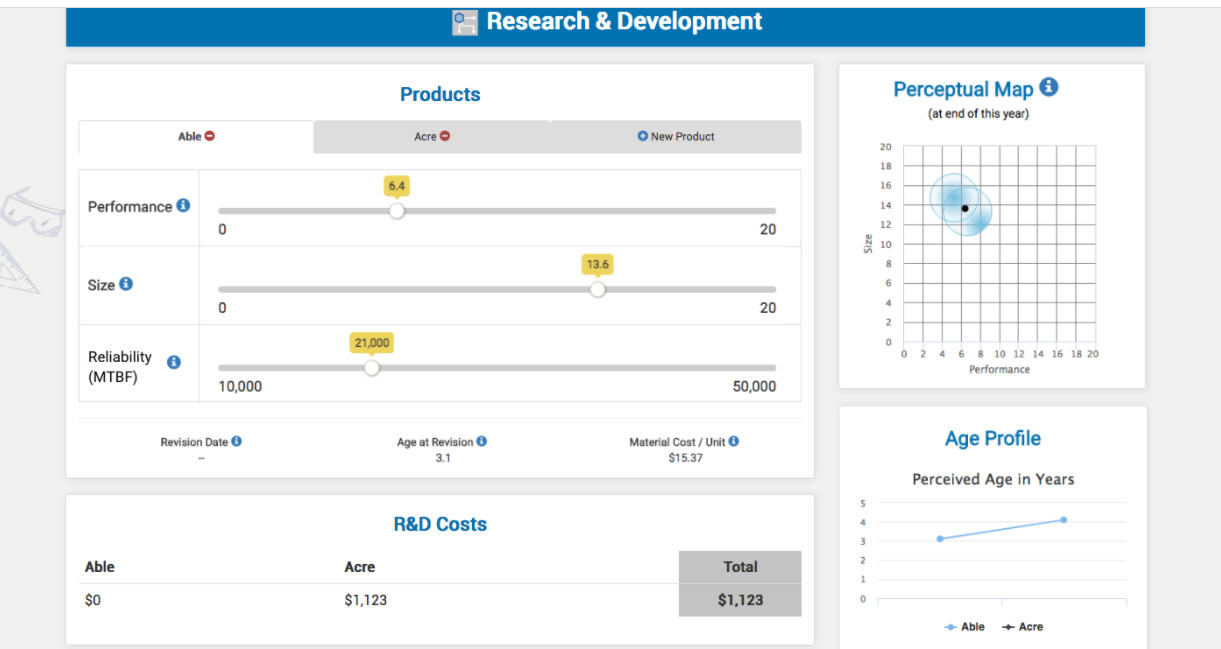Open the Performance info tooltip
The image size is (1221, 649).
pos(183,206)
